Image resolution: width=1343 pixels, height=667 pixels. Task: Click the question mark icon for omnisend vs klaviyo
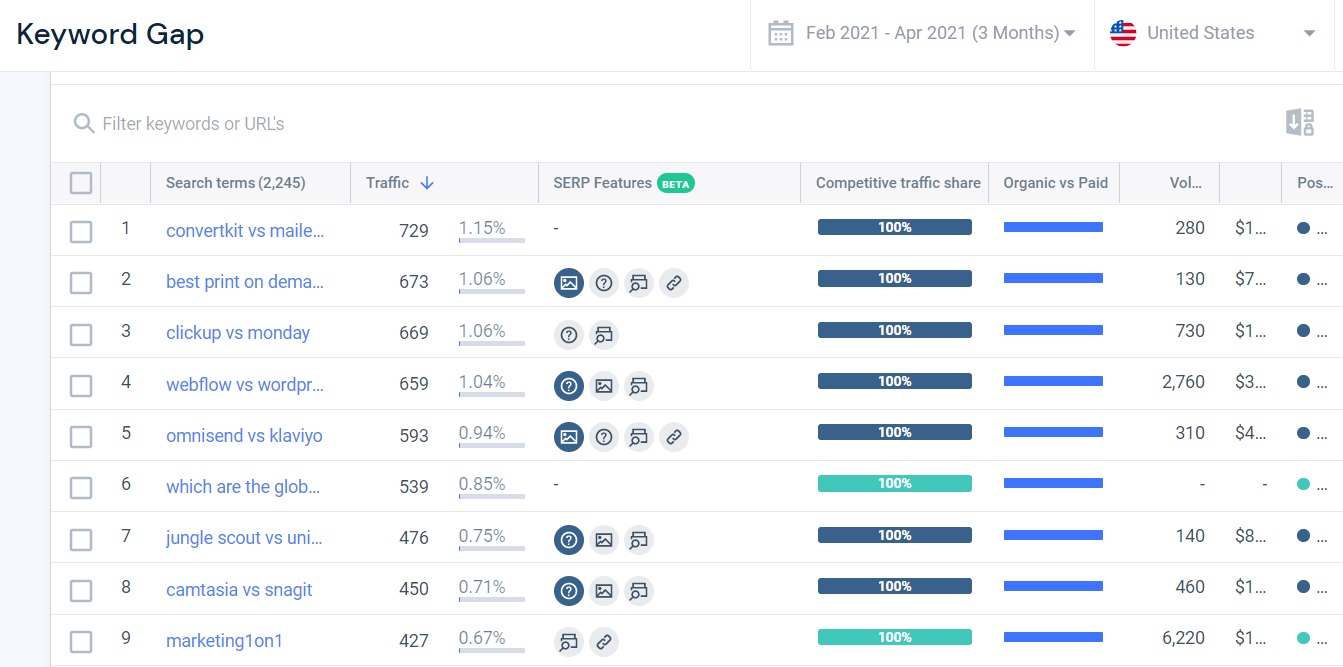pos(604,437)
